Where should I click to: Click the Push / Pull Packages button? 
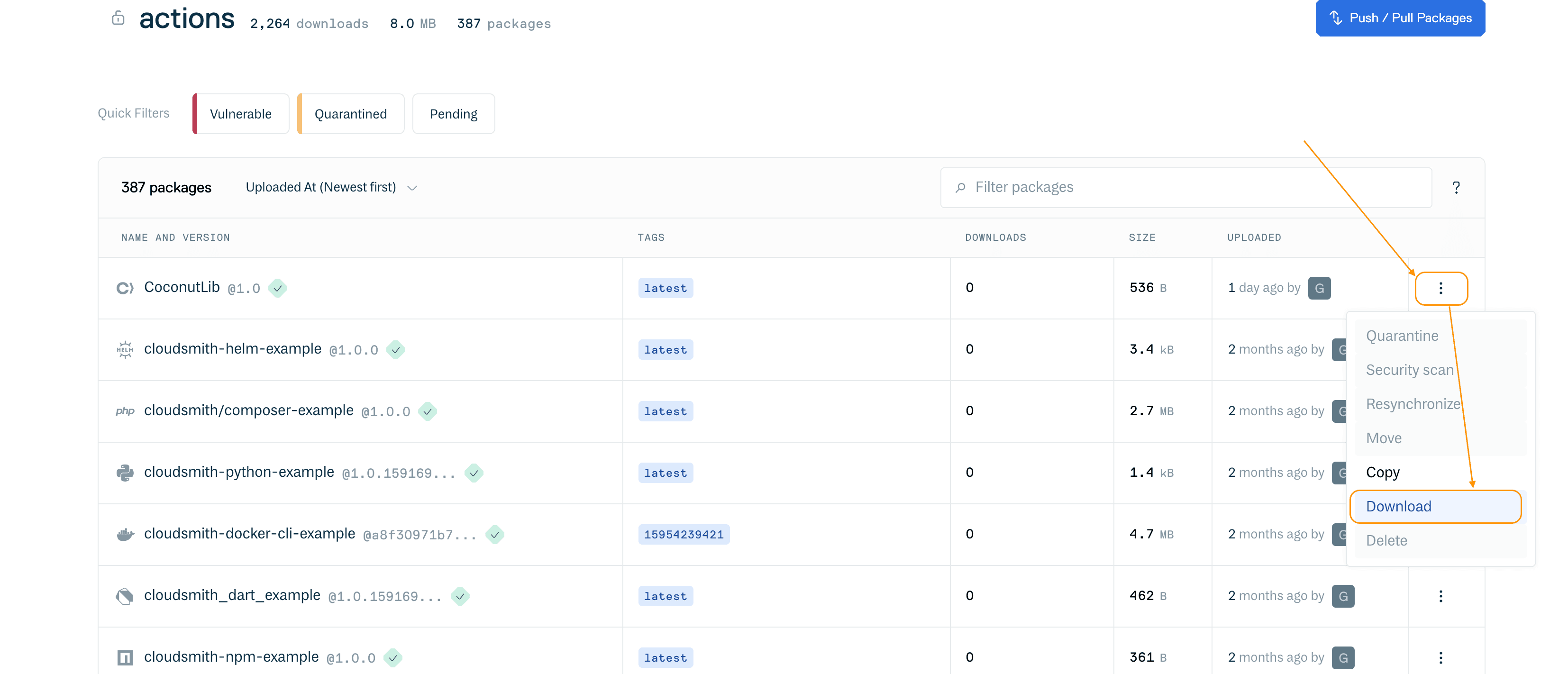tap(1401, 18)
